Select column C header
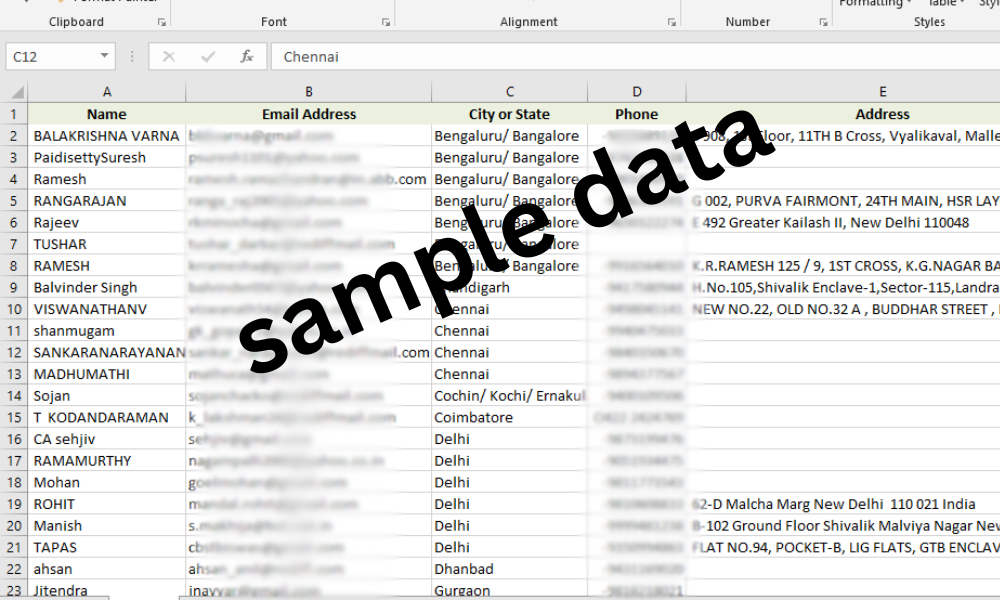The height and width of the screenshot is (600, 1000). [x=510, y=92]
